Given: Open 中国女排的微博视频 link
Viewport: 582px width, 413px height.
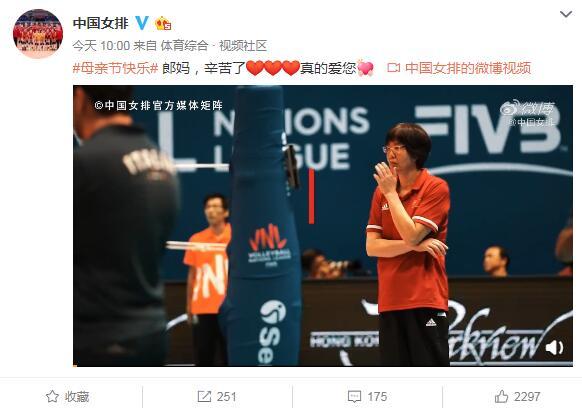Looking at the screenshot, I should point(468,68).
